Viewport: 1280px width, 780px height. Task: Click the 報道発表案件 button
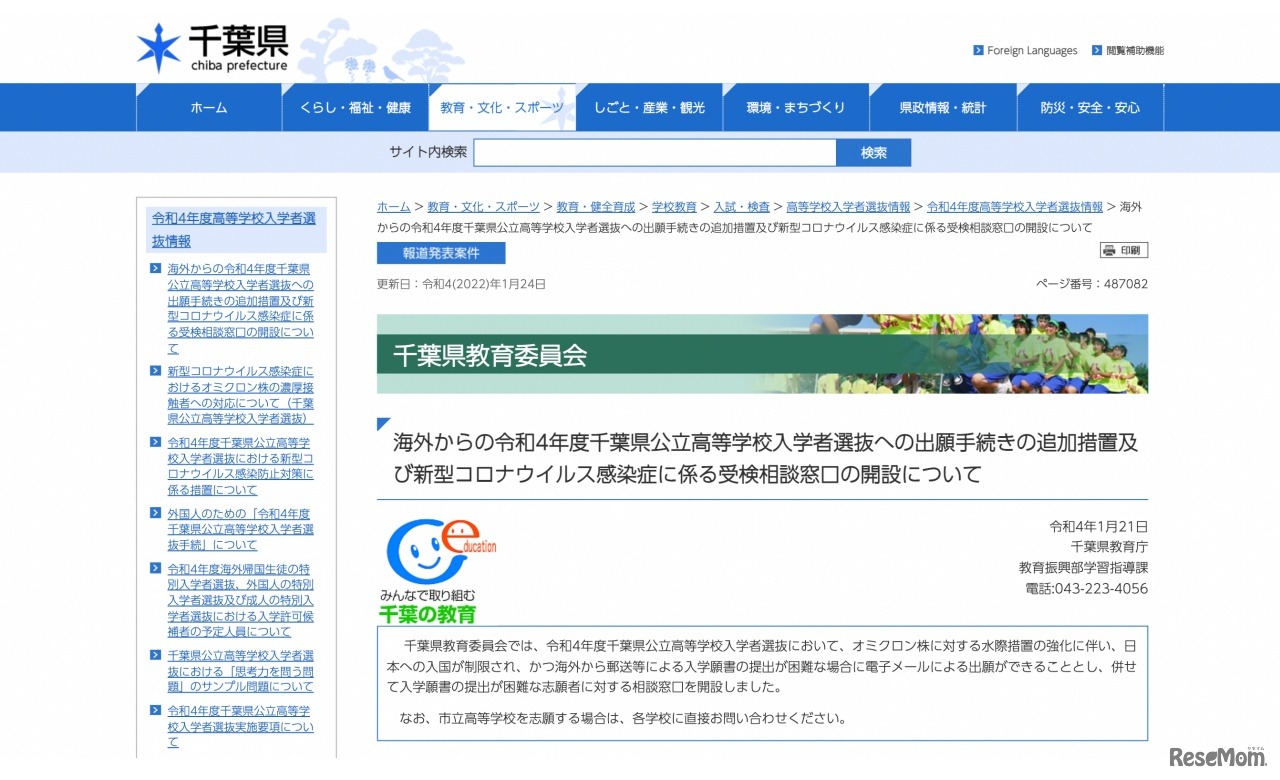point(440,253)
